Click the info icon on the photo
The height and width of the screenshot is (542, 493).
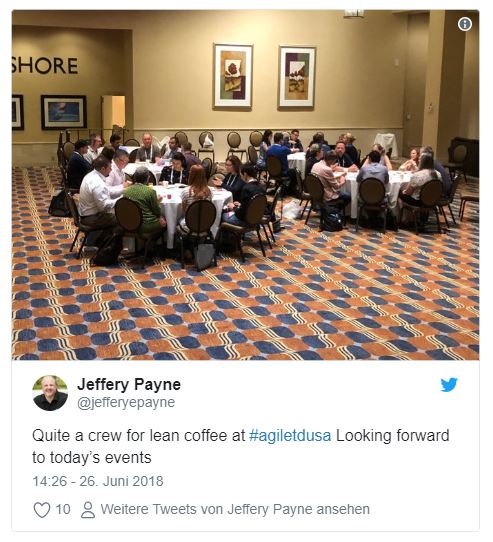465,24
